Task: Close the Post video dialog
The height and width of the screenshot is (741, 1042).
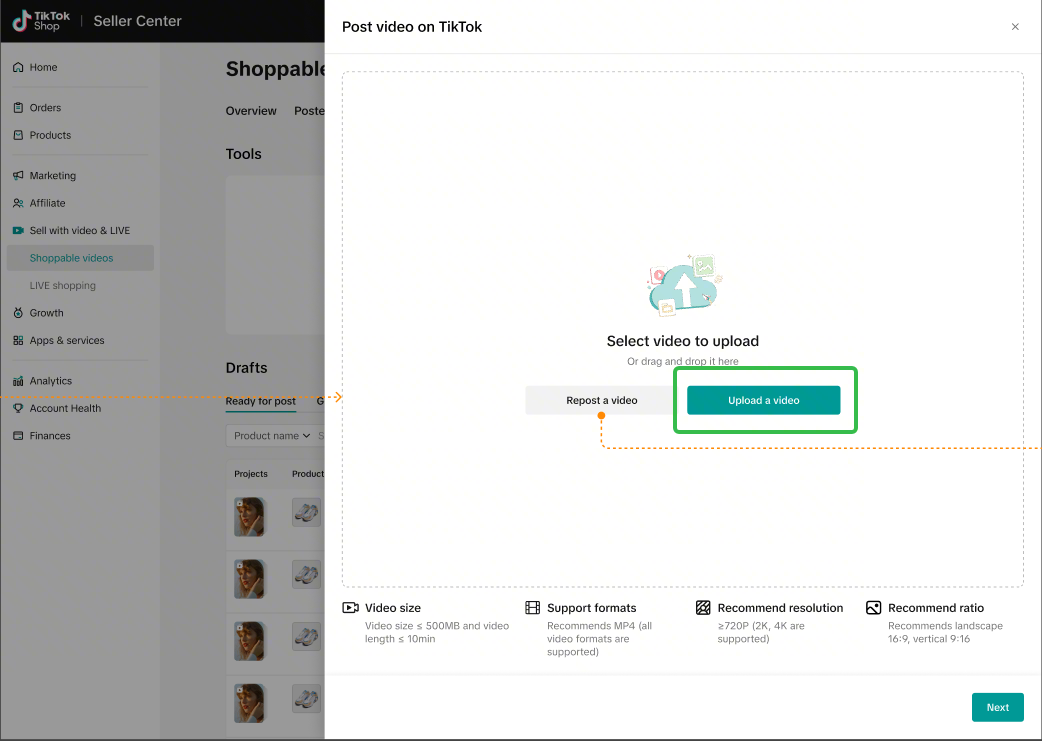Action: pos(1015,27)
